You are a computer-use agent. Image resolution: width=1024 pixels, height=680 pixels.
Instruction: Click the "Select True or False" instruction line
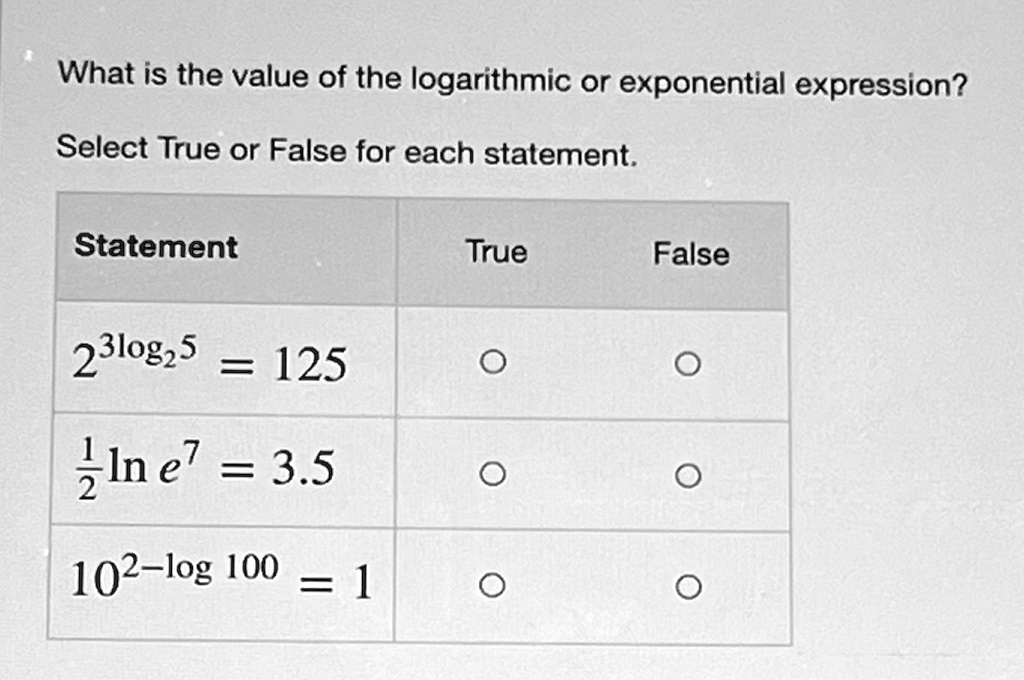tap(346, 151)
